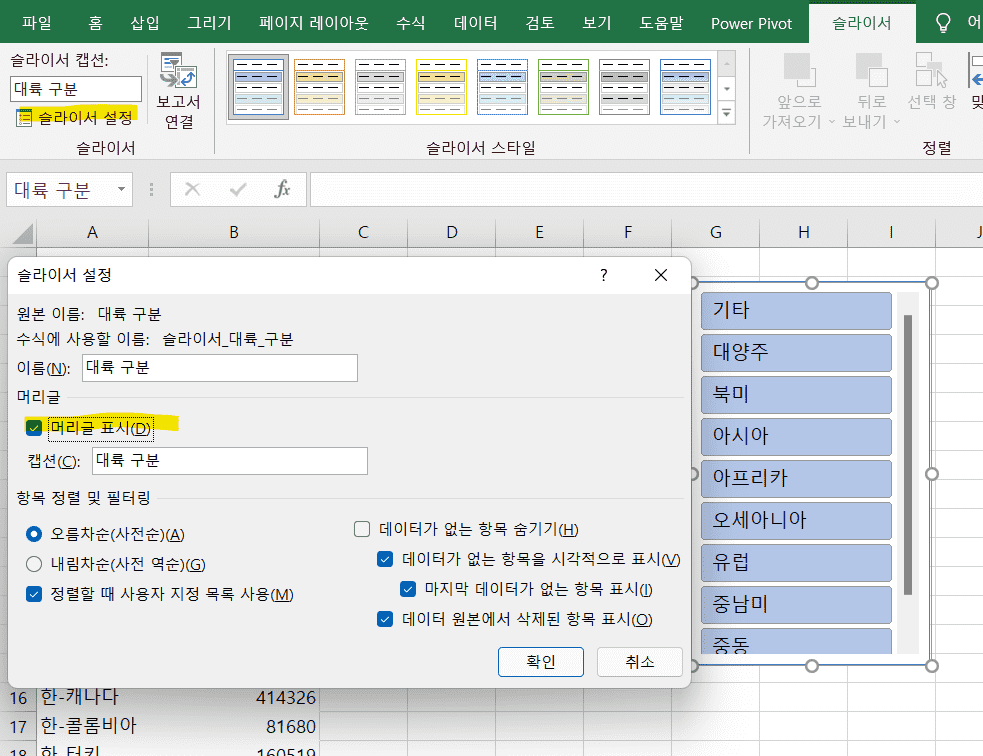983x756 pixels.
Task: Toggle the 머리글 표시 checkbox
Action: tap(35, 428)
